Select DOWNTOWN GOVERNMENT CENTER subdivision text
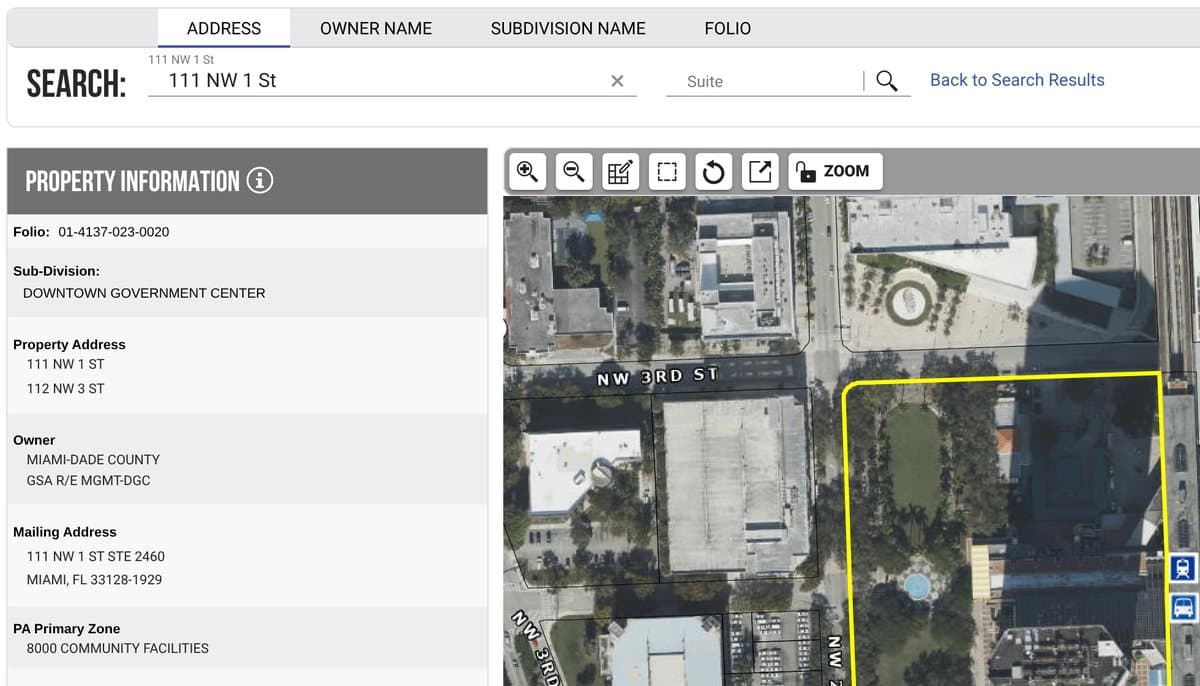The image size is (1200, 686). pyautogui.click(x=144, y=293)
